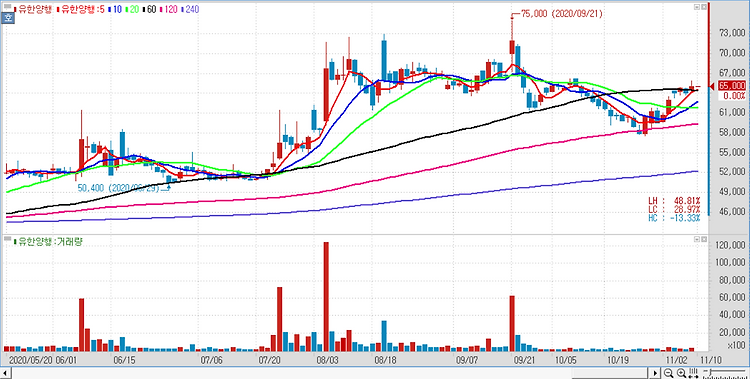Click the LH : 48.81% value
Viewport: 750px width, 379px height.
pos(674,200)
